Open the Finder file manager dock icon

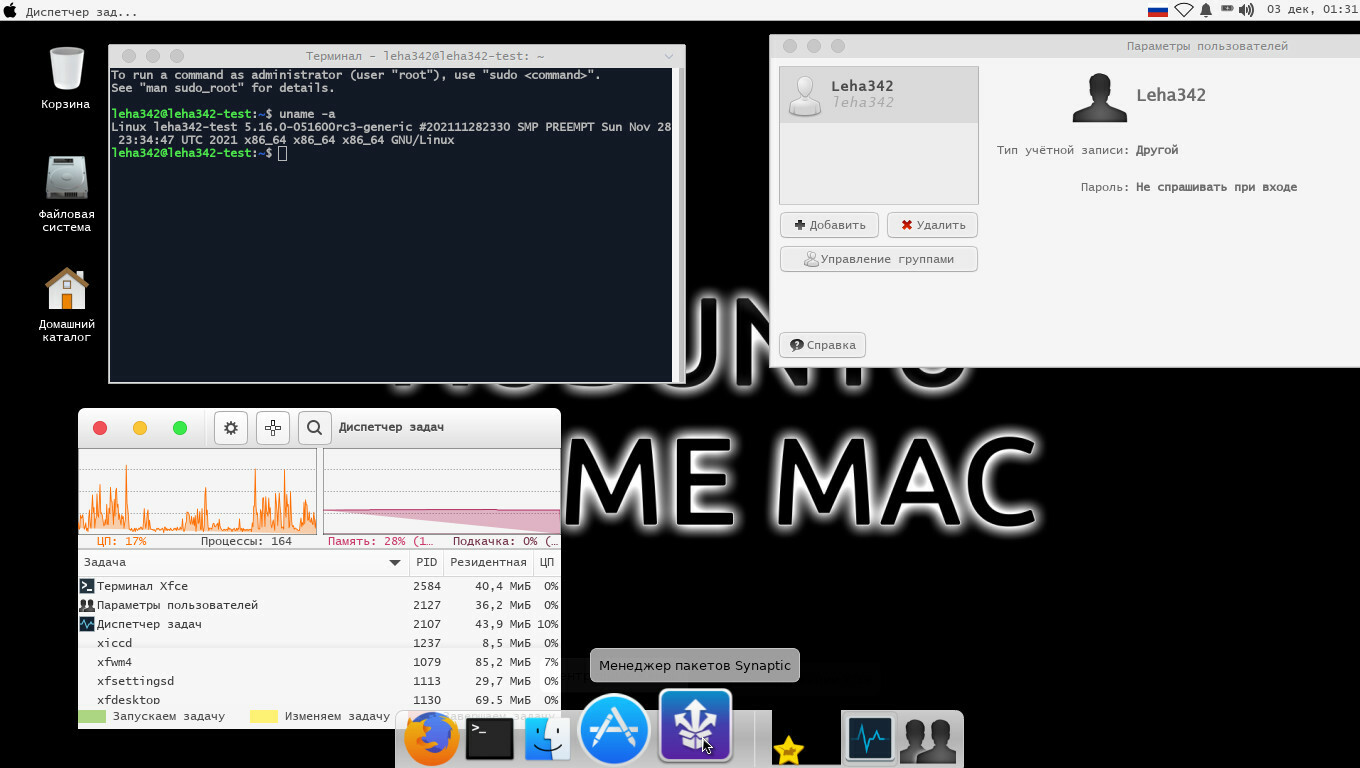547,739
